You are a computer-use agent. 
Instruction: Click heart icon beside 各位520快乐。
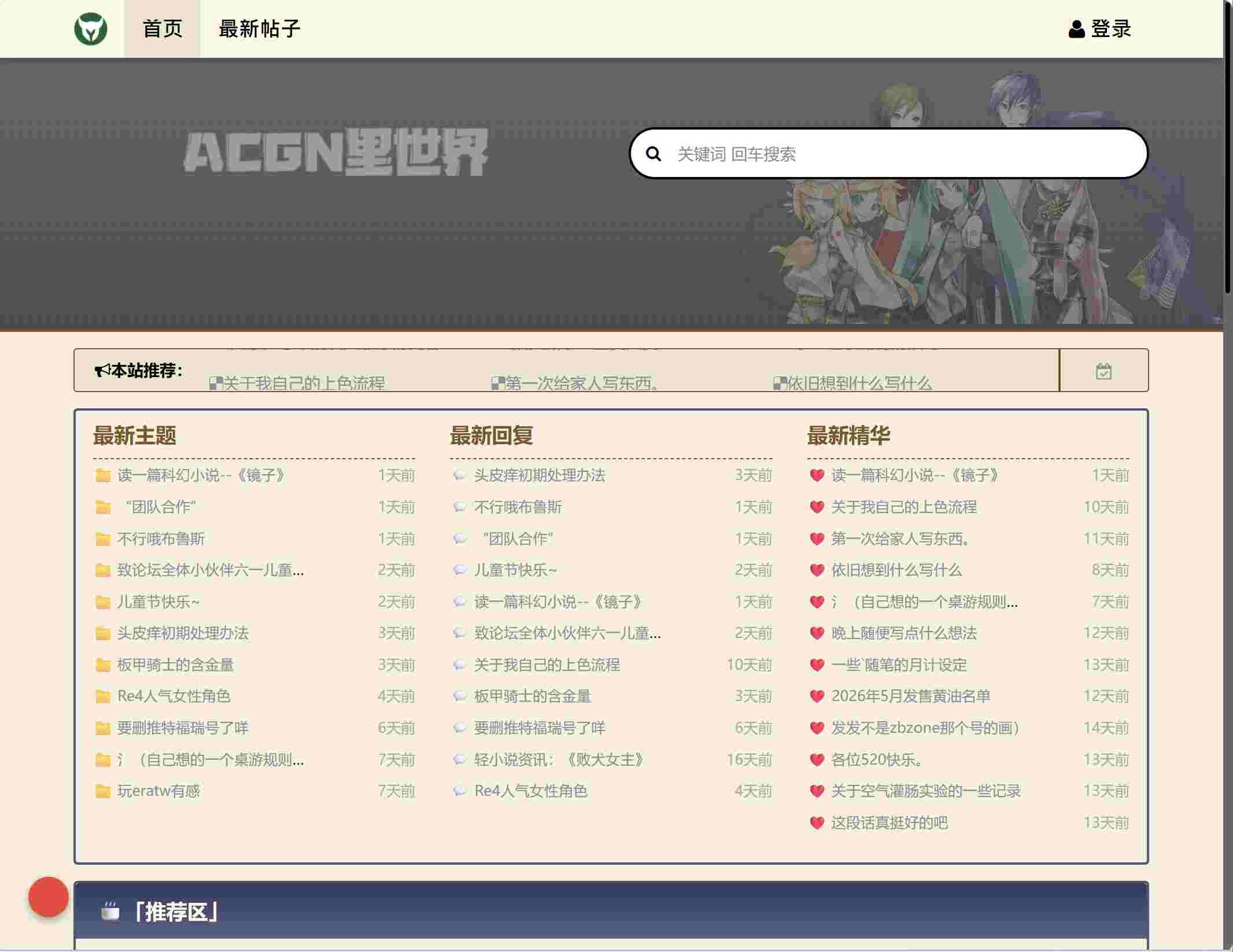[x=817, y=759]
